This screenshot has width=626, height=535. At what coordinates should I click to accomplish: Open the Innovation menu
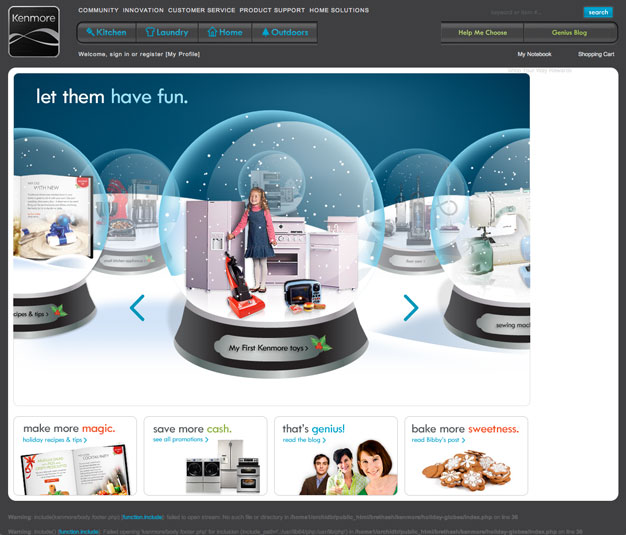143,10
